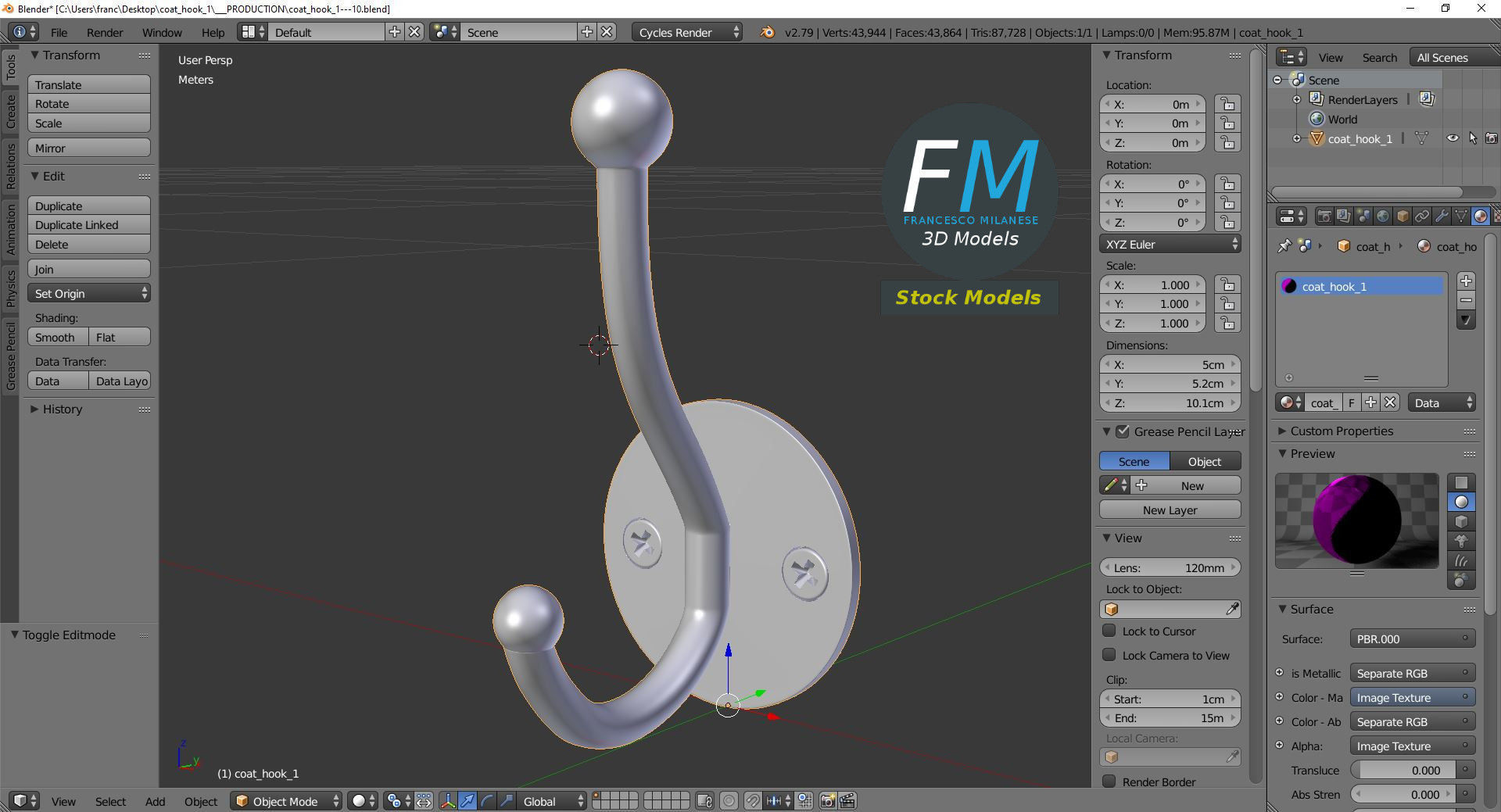
Task: Click the Smooth shading button
Action: pos(58,337)
